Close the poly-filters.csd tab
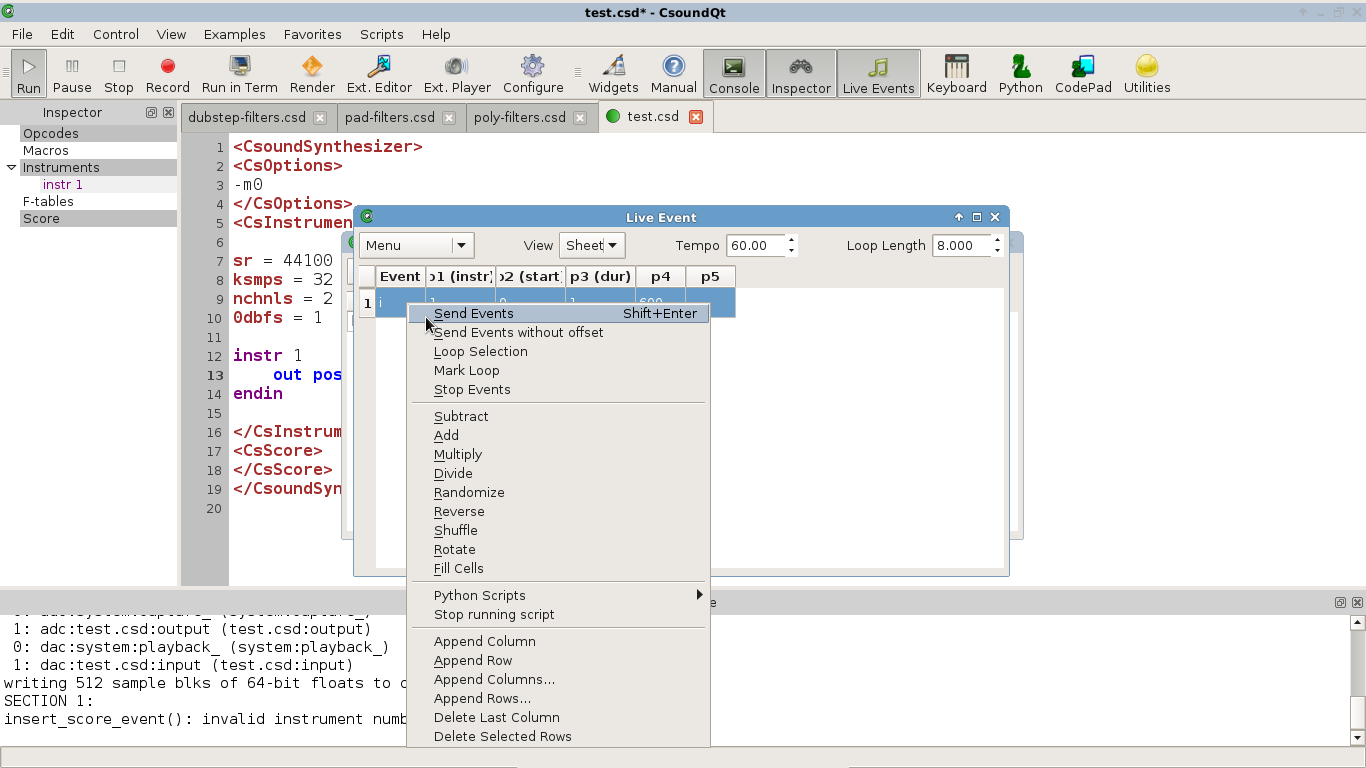Viewport: 1366px width, 768px height. tap(580, 117)
